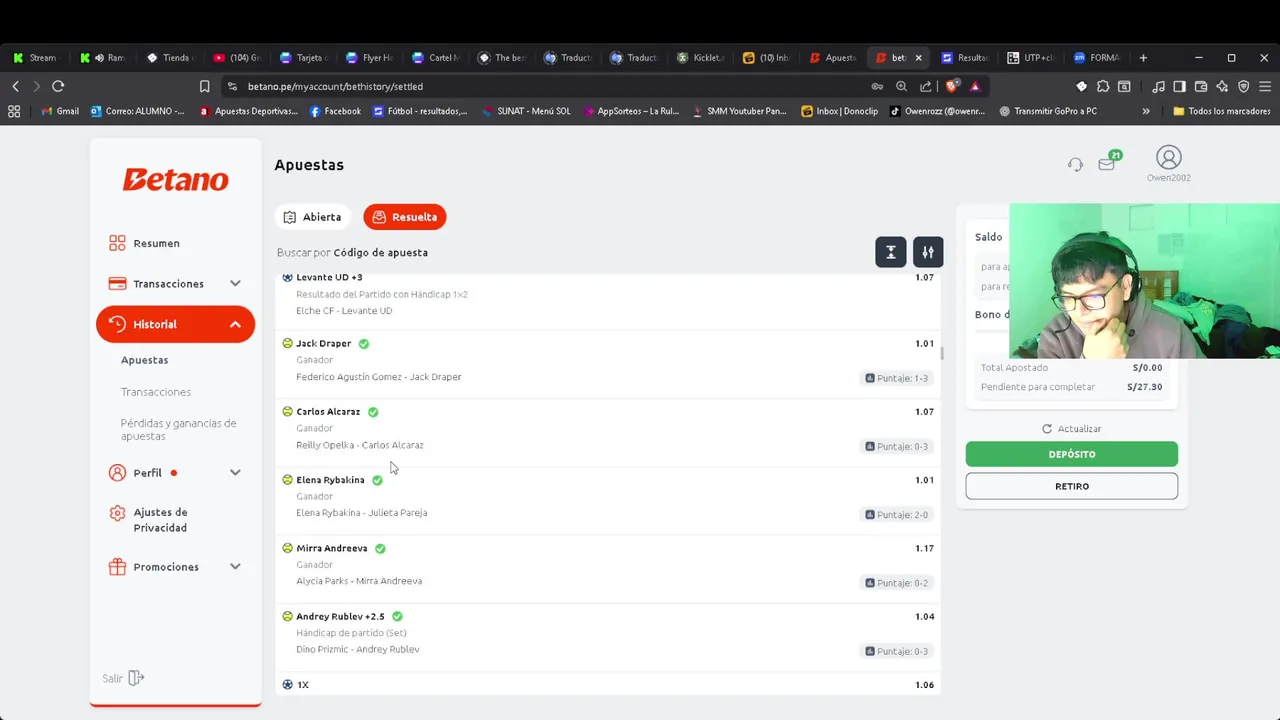Switch to the Kicklet browser tab

pos(700,58)
